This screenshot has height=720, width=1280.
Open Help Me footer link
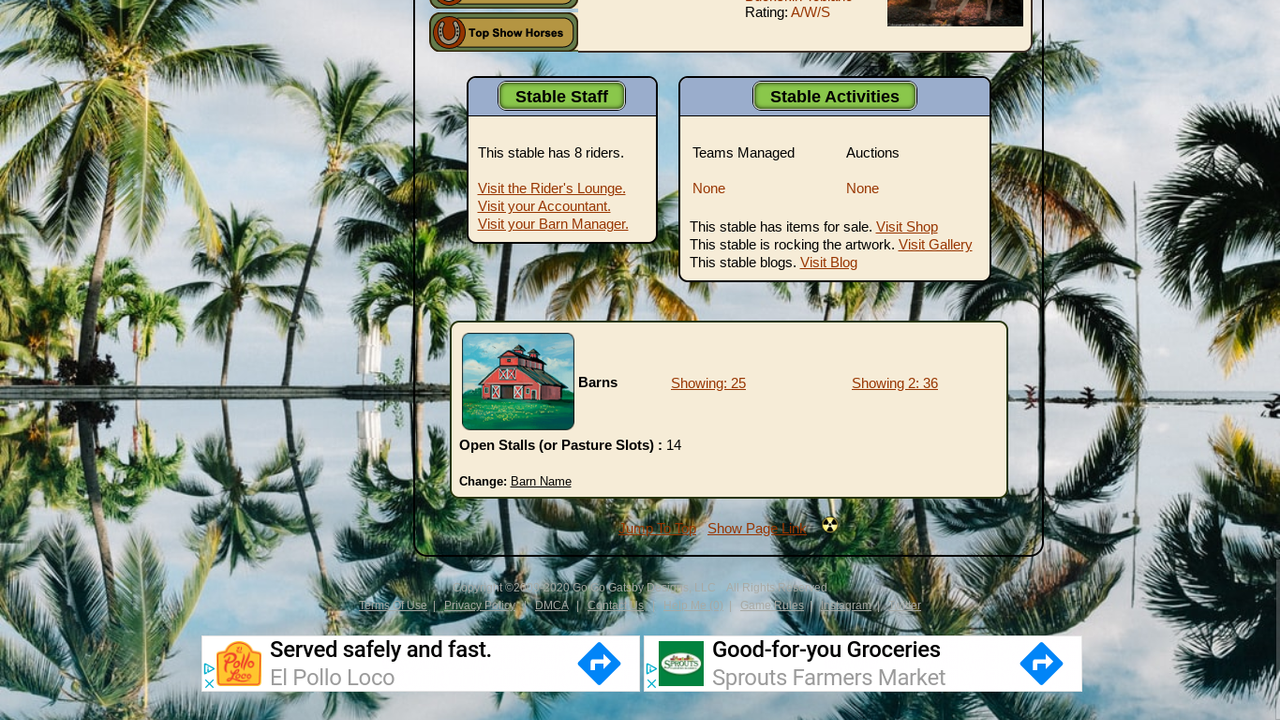(x=693, y=605)
